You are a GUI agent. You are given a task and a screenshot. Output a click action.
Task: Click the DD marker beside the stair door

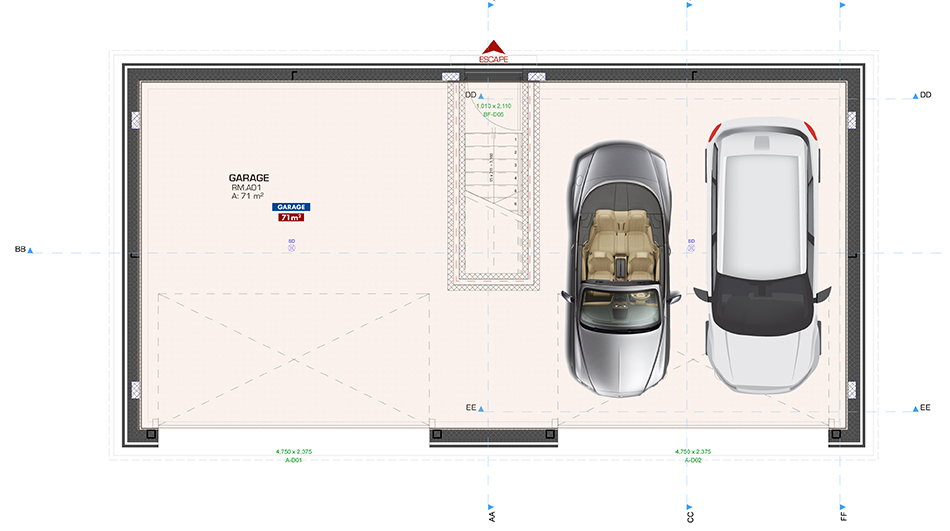click(x=473, y=94)
